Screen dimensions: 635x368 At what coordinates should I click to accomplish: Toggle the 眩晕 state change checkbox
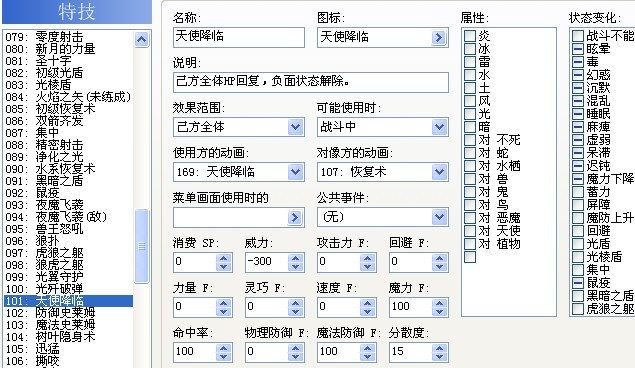pos(578,49)
